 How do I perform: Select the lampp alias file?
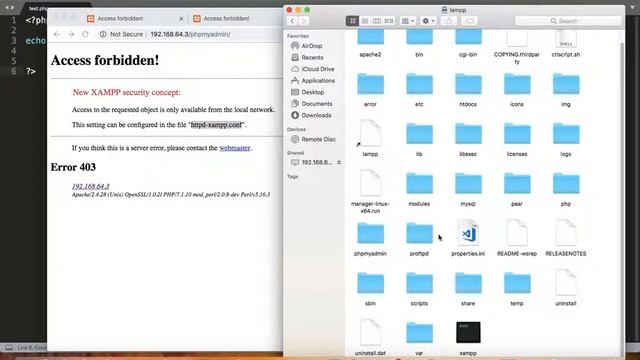pyautogui.click(x=370, y=133)
